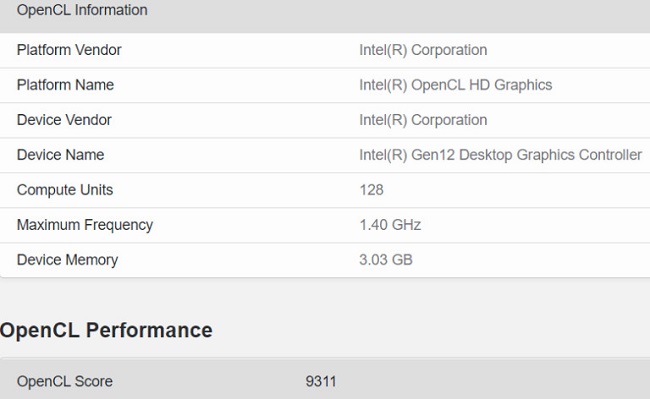Select the Device Vendor label
The height and width of the screenshot is (399, 650).
click(64, 120)
